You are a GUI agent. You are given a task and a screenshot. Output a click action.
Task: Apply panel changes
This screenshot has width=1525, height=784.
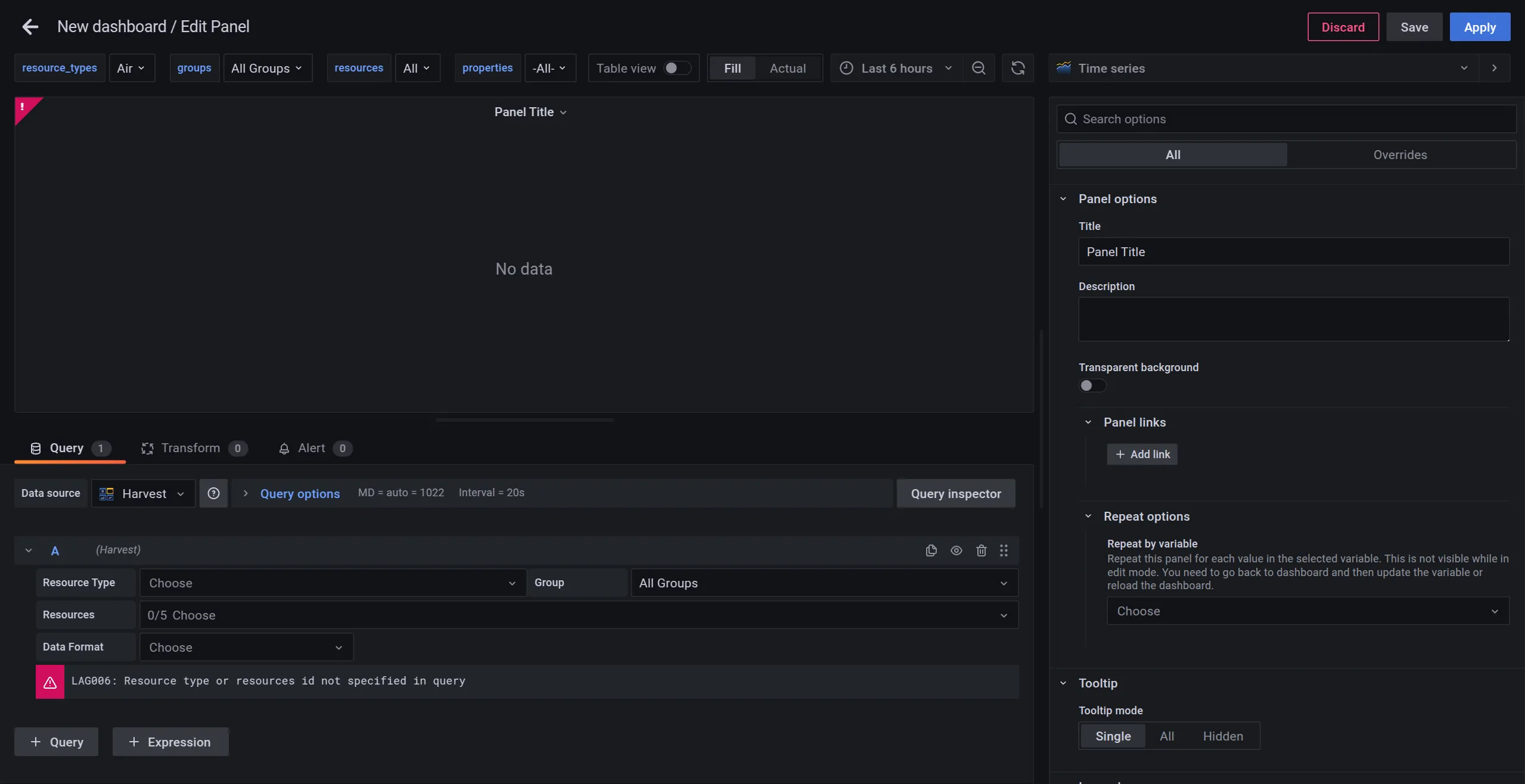pos(1480,27)
